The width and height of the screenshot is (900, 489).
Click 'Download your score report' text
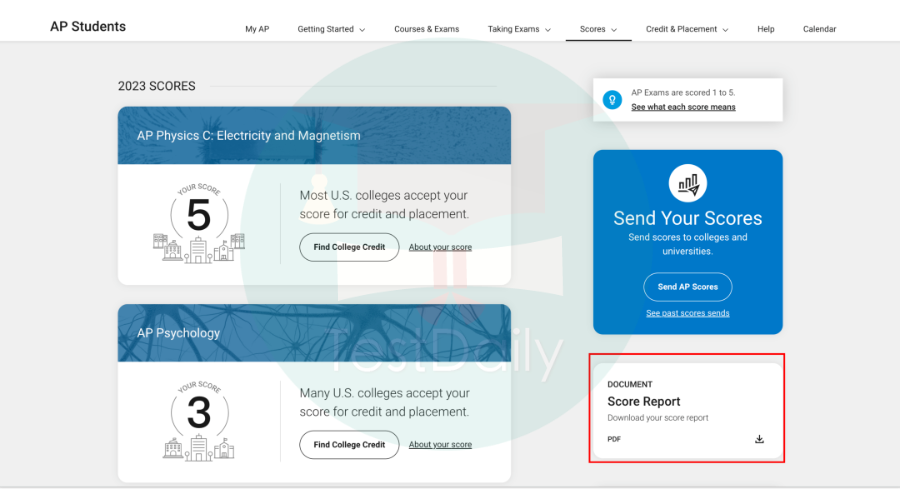pos(658,418)
